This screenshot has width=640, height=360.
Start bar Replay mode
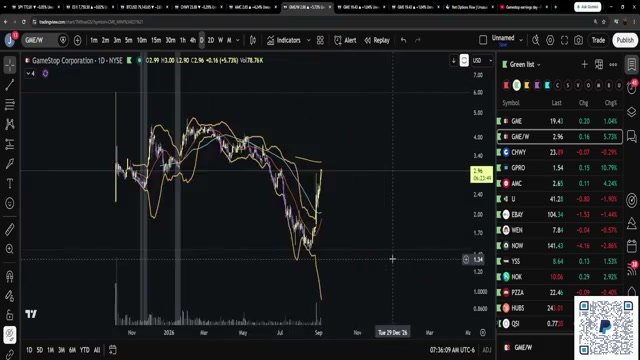coord(377,40)
